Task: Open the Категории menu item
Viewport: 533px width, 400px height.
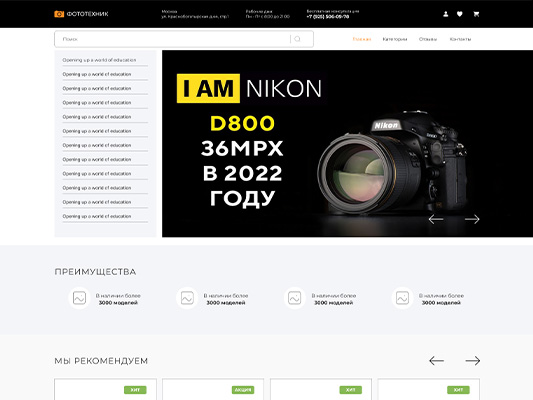Action: (395, 39)
